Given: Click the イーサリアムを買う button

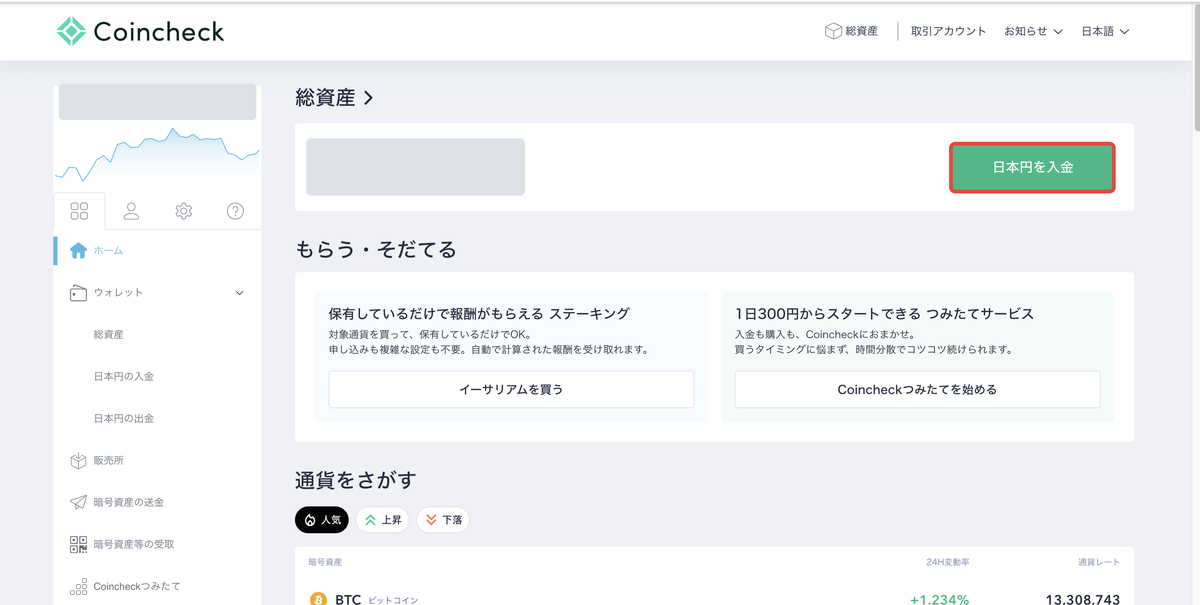Looking at the screenshot, I should pyautogui.click(x=511, y=389).
